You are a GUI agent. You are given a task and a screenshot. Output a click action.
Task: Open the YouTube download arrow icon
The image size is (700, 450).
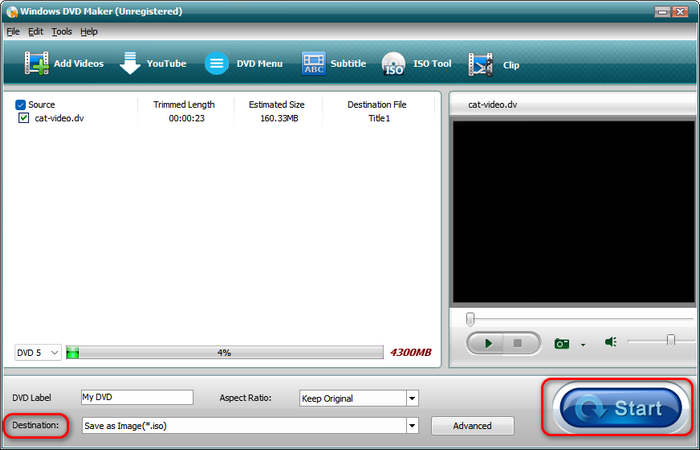(x=130, y=63)
